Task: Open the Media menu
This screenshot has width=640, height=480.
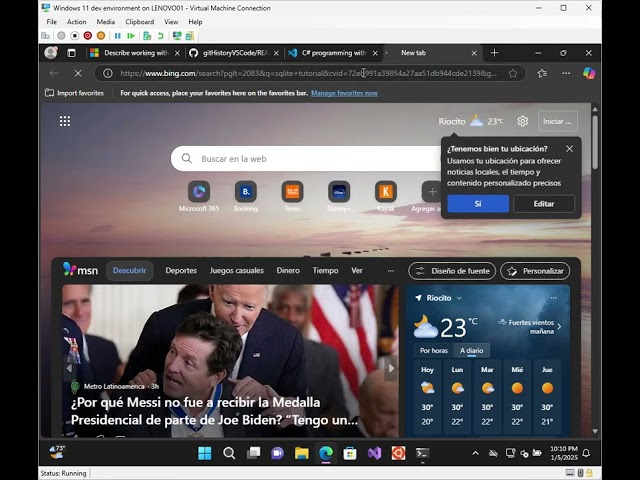Action: (106, 22)
